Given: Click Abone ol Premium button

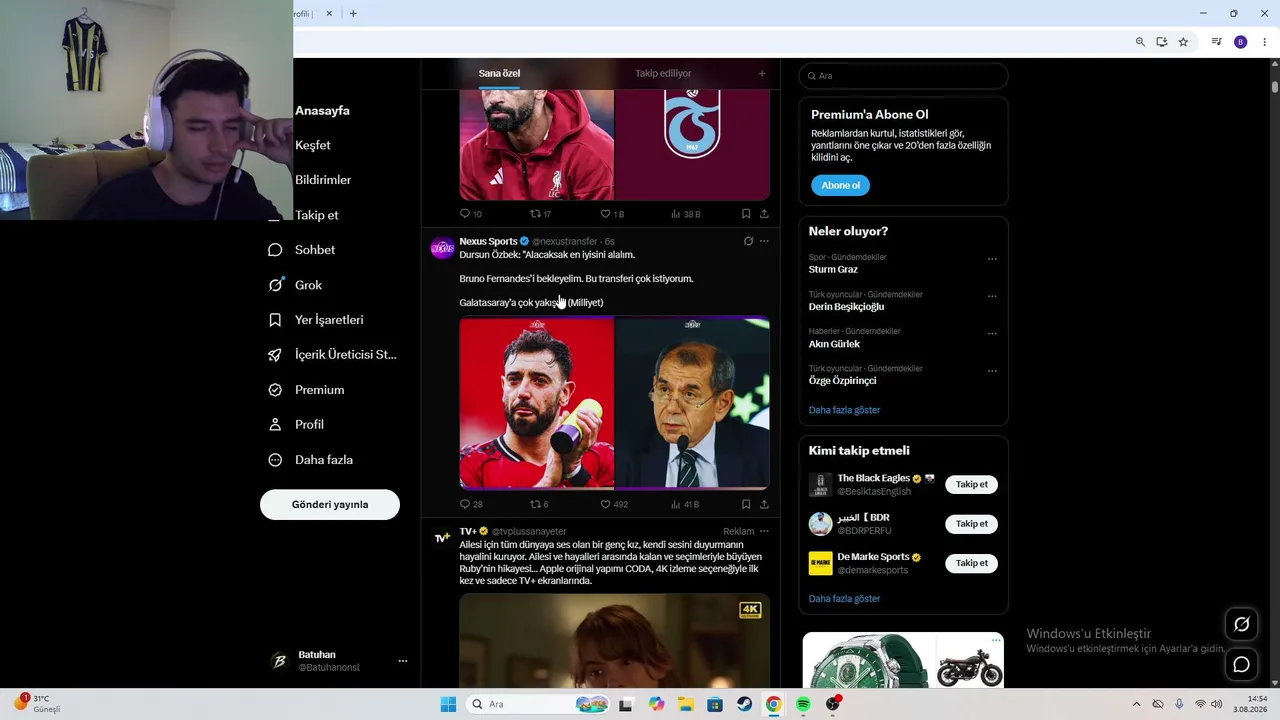Looking at the screenshot, I should click(x=840, y=185).
